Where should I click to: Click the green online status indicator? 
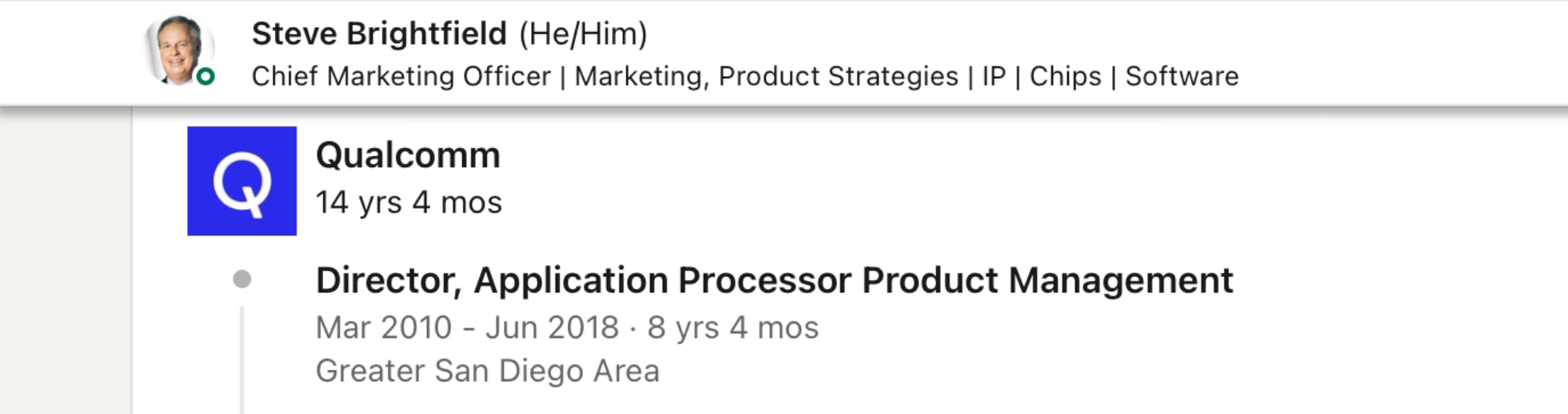pos(205,77)
